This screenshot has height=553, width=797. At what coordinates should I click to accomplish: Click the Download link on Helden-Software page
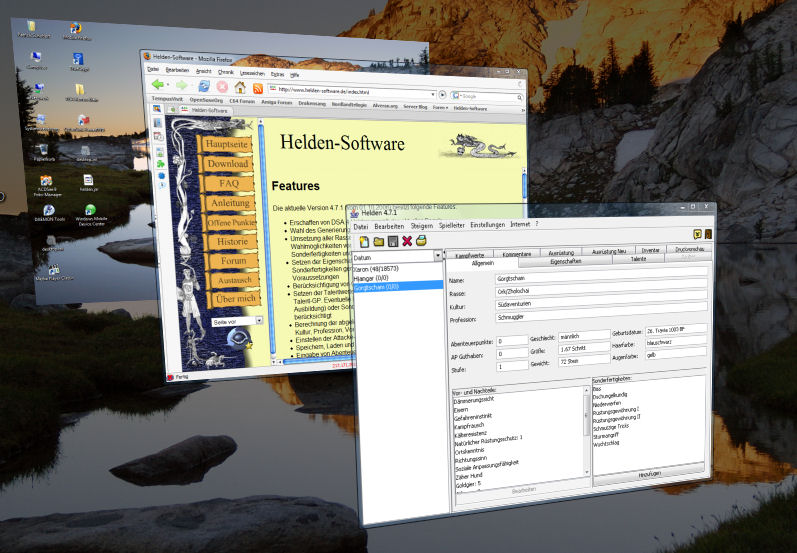(x=228, y=164)
